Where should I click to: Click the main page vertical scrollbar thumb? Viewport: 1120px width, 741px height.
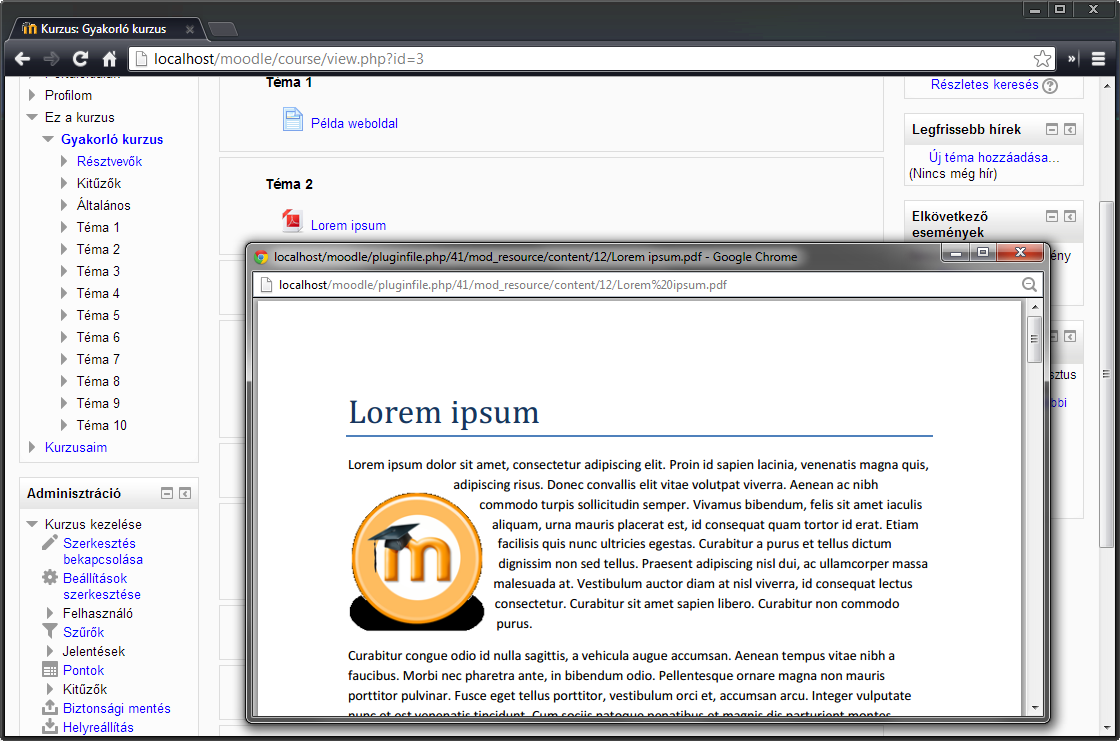[1106, 374]
